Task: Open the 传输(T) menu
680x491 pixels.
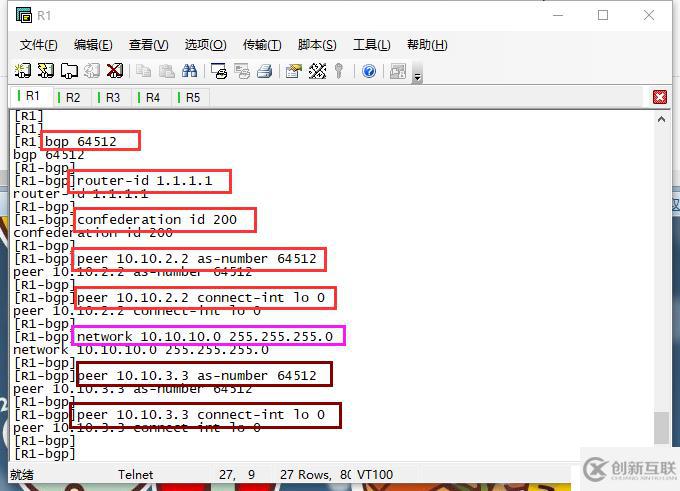Action: click(x=262, y=45)
